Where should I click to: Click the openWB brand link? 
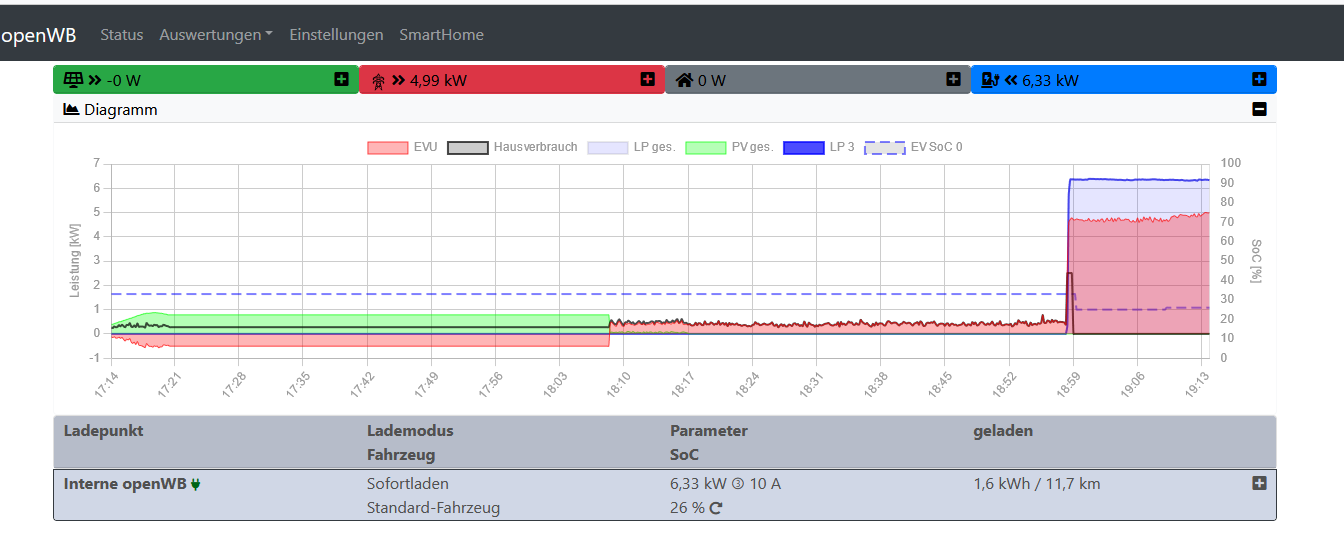(x=38, y=35)
